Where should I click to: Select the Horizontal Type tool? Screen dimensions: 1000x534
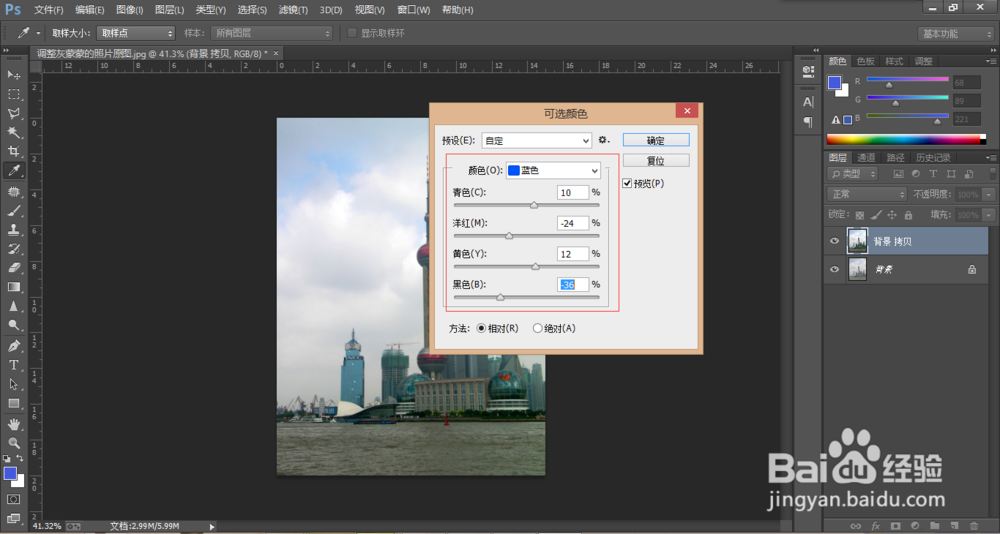[x=13, y=366]
